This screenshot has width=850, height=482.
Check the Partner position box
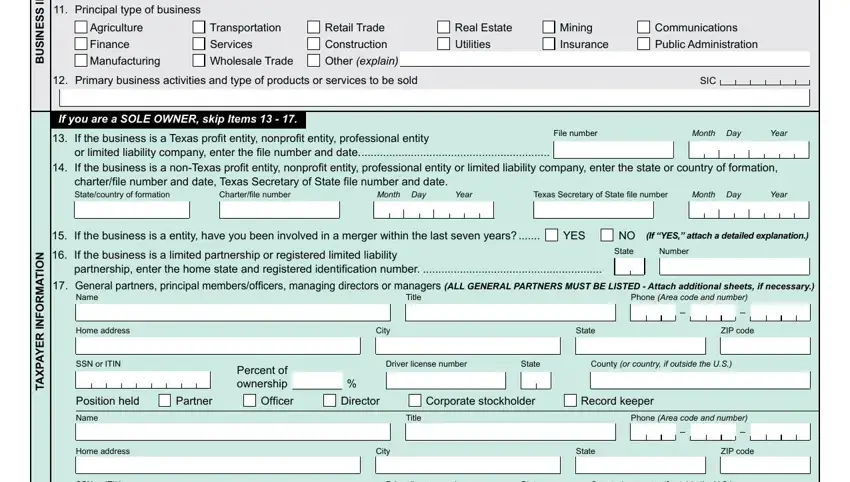click(165, 401)
